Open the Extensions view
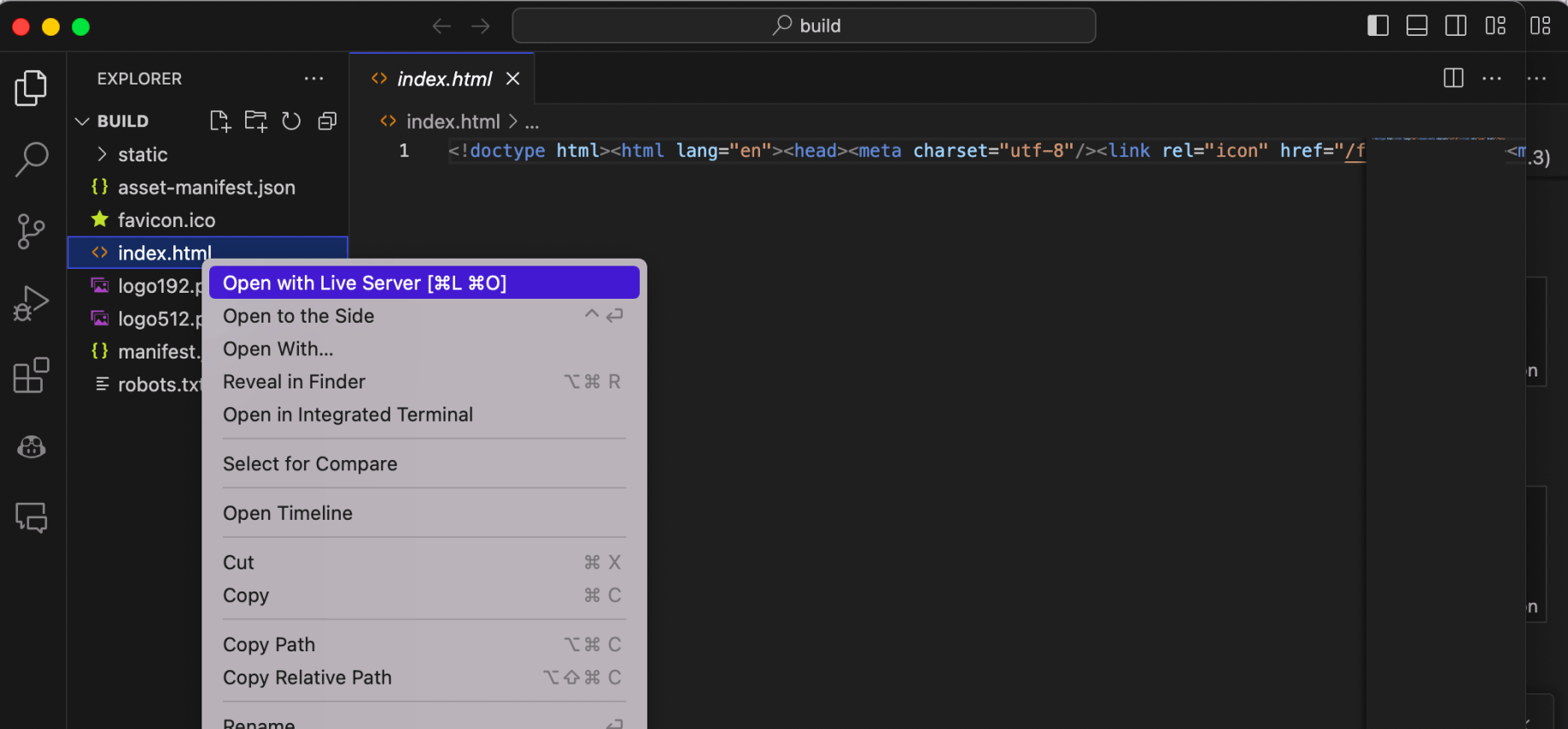This screenshot has width=1568, height=729. click(x=32, y=376)
